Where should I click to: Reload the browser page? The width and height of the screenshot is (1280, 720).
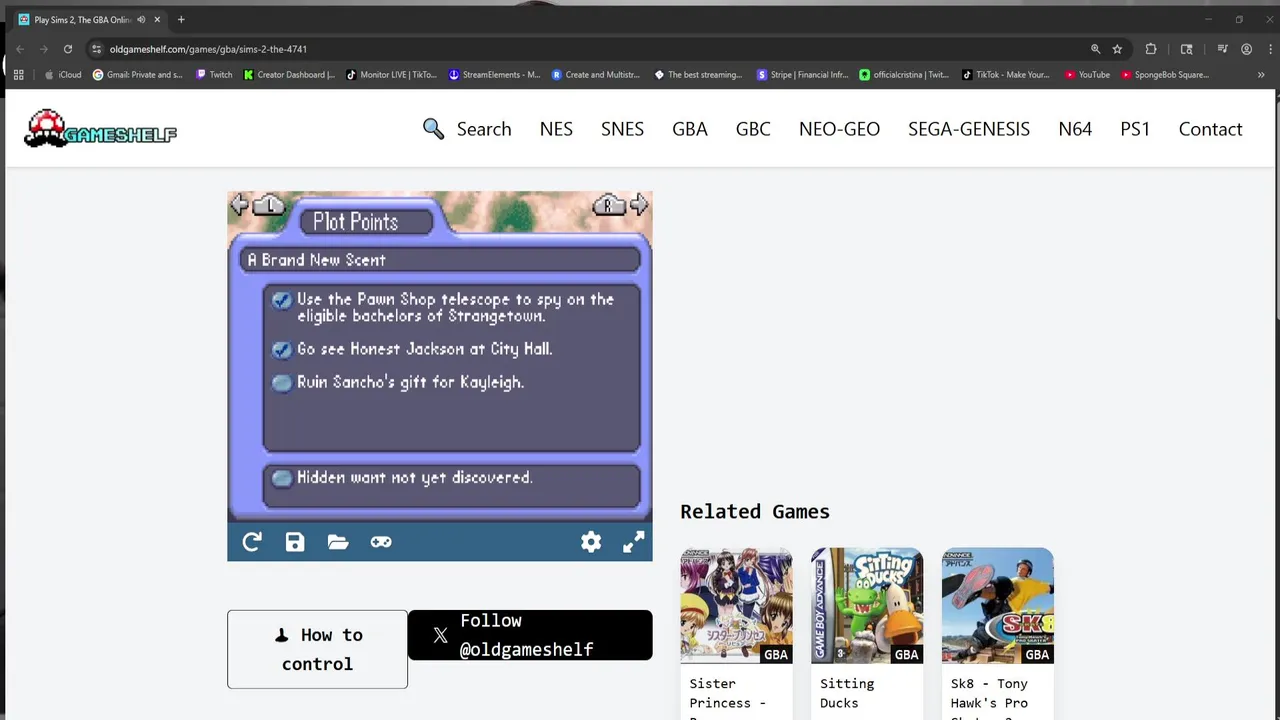68,49
